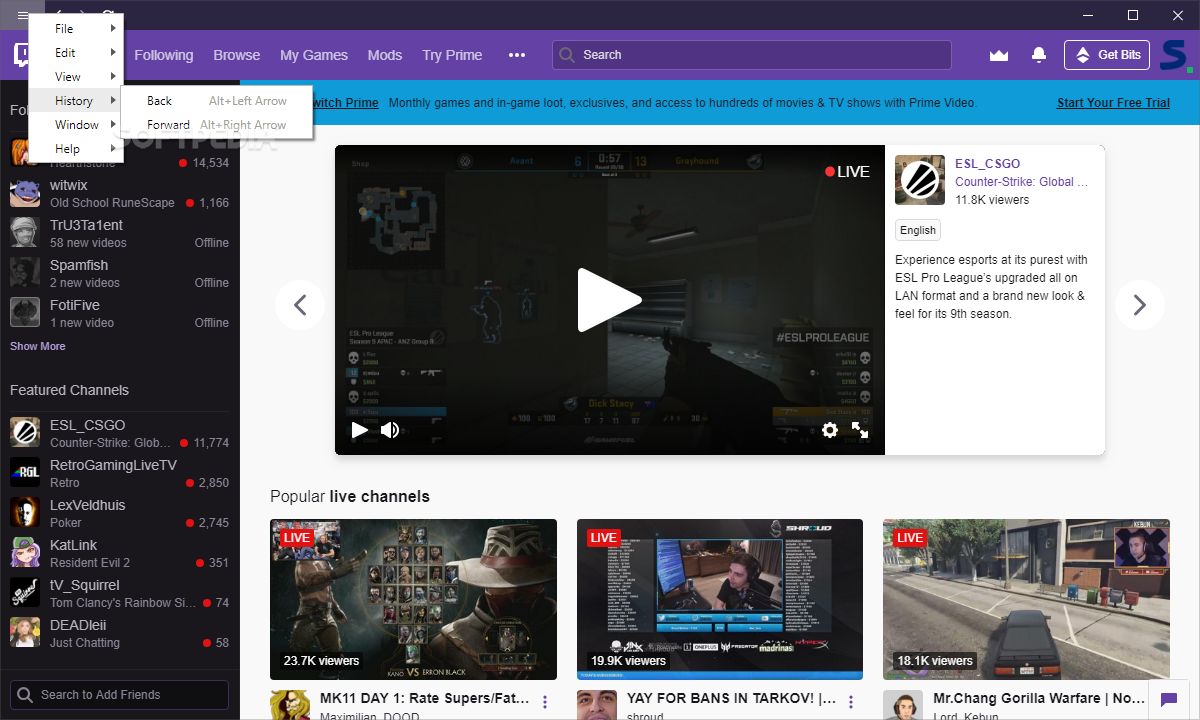Viewport: 1200px width, 720px height.
Task: Click the more options ellipsis in navbar
Action: pos(517,55)
